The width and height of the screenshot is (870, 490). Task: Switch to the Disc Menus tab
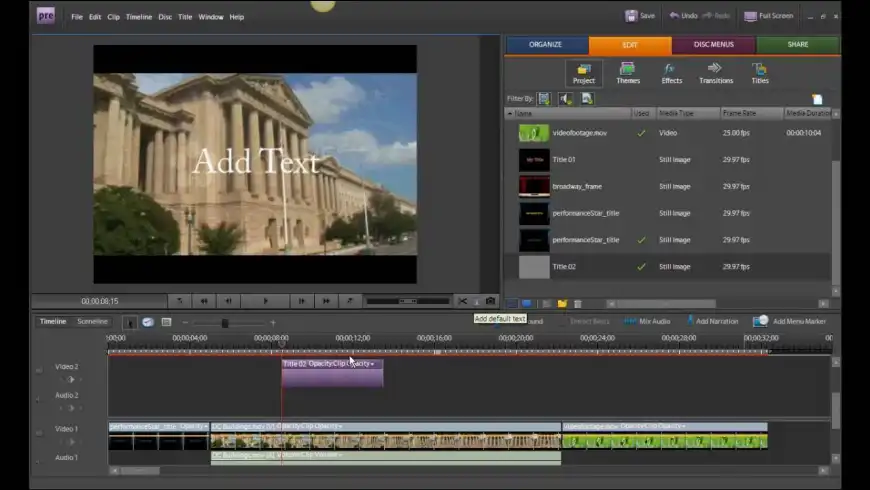pos(713,45)
